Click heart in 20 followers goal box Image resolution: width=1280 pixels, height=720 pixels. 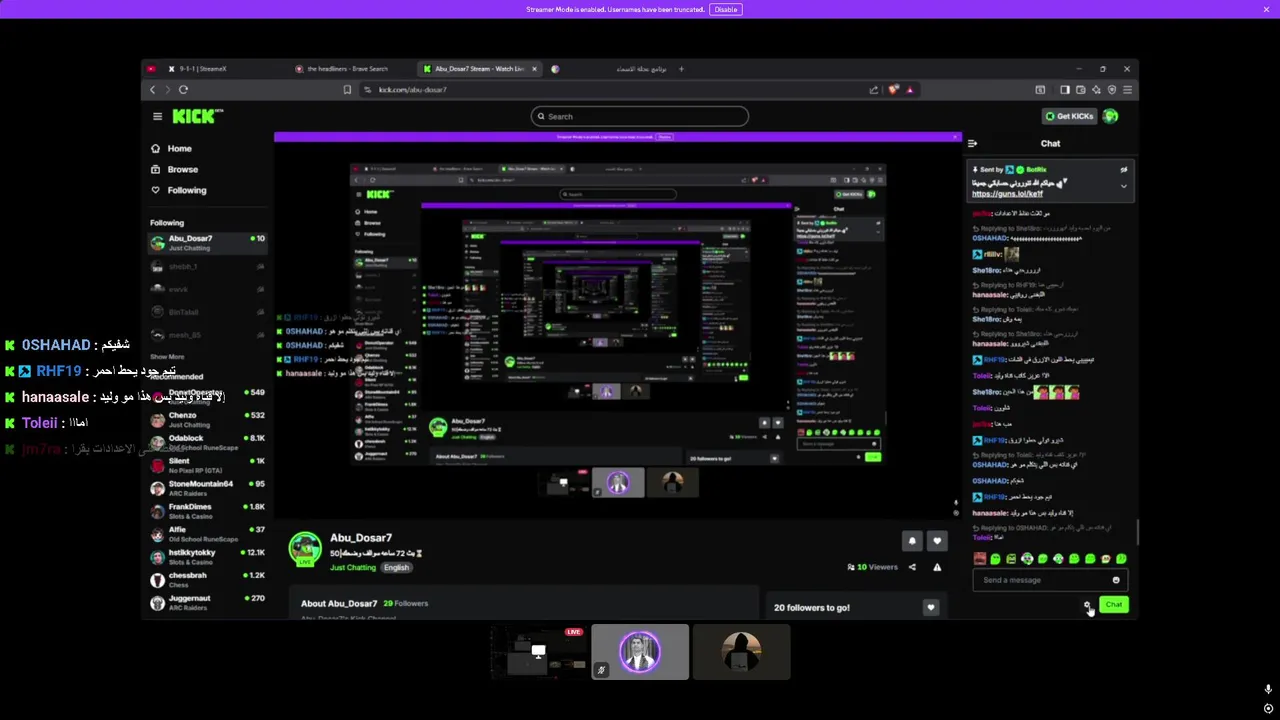click(931, 607)
